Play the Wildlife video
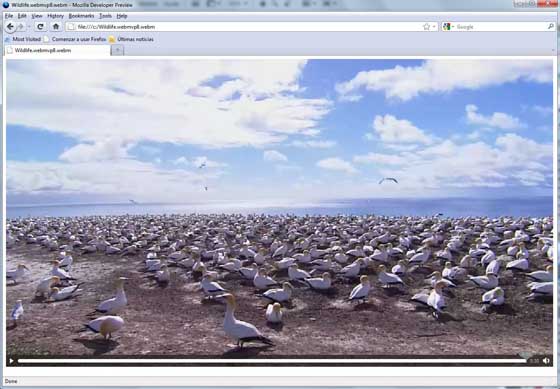Image resolution: width=560 pixels, height=389 pixels. 11,361
